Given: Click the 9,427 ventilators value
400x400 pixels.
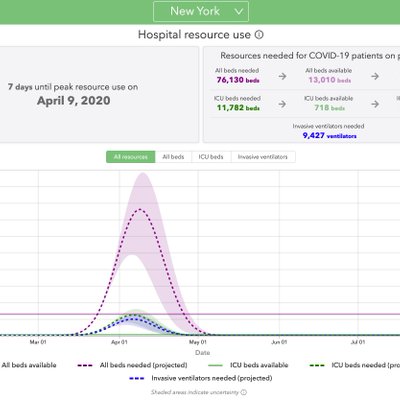Looking at the screenshot, I should (x=329, y=136).
